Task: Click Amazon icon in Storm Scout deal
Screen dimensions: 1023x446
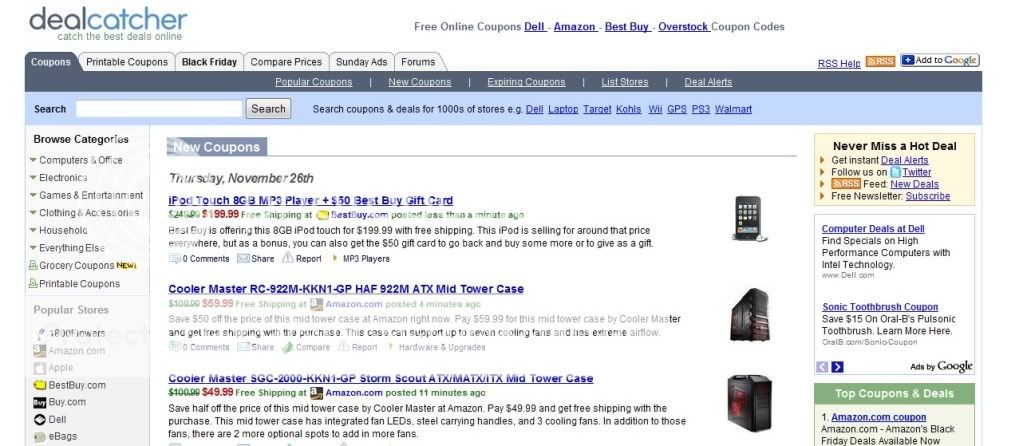Action: (x=316, y=393)
